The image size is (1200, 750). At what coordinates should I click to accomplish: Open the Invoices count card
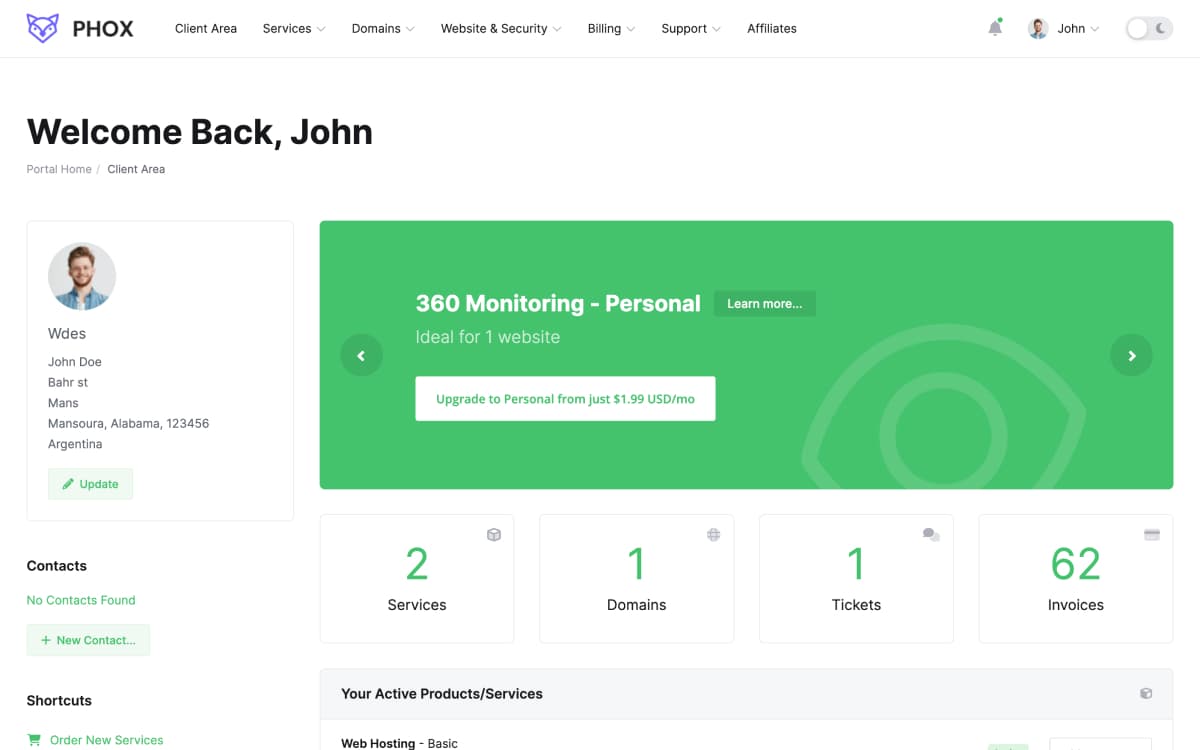1076,579
